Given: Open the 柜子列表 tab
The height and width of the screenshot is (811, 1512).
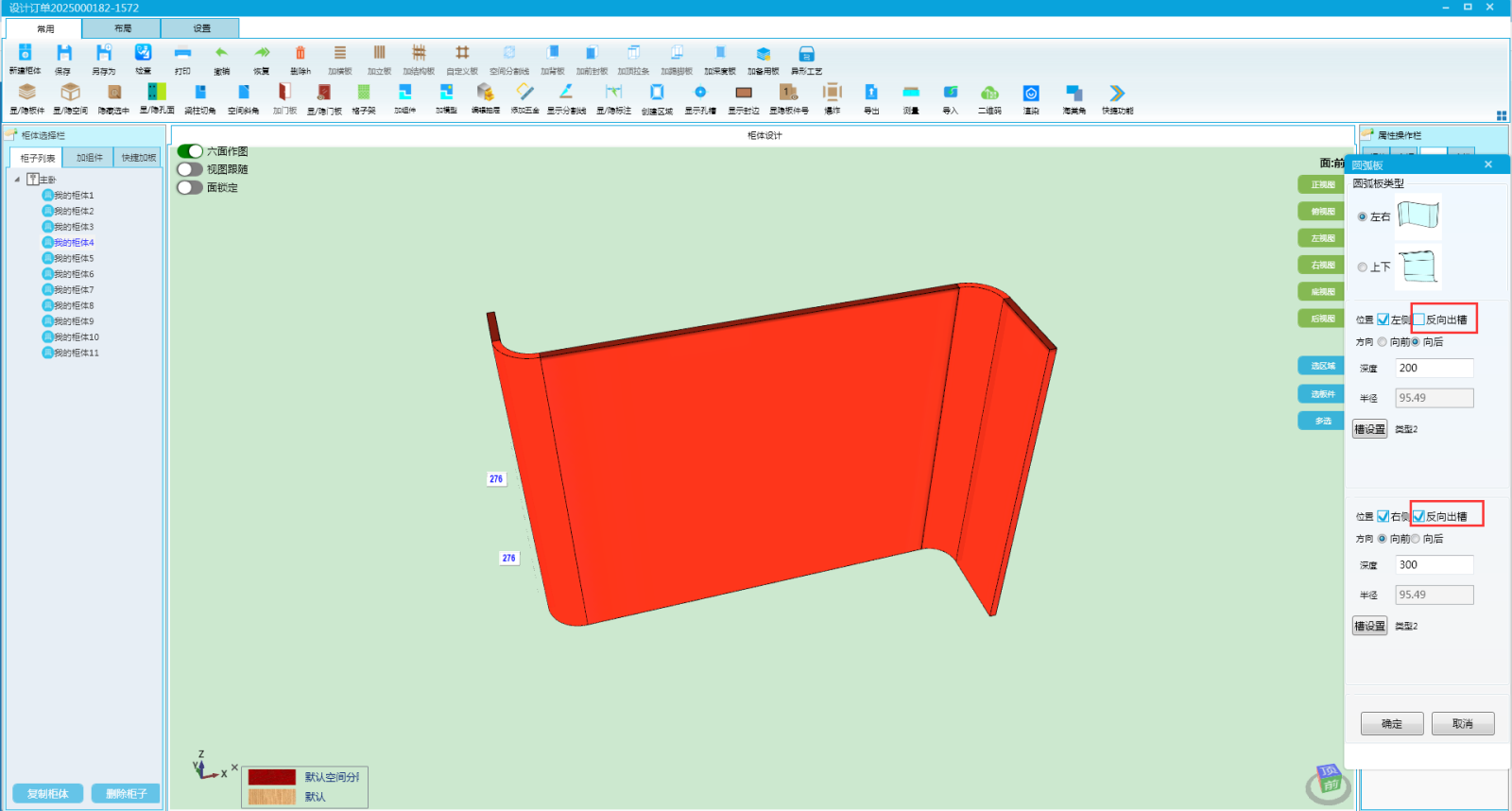Looking at the screenshot, I should pyautogui.click(x=37, y=158).
